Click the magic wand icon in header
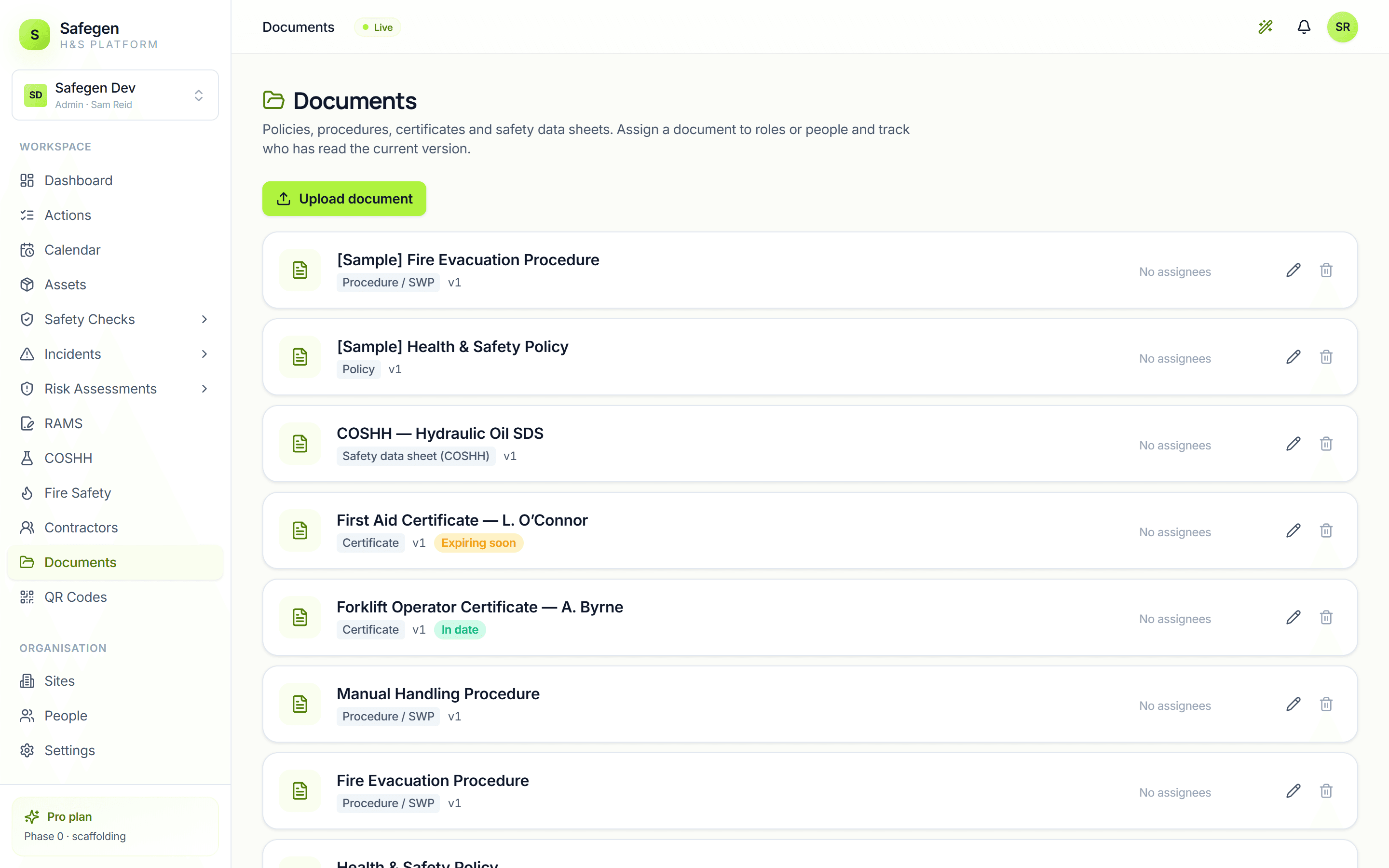Screen dimensions: 1389x868 point(1266,27)
